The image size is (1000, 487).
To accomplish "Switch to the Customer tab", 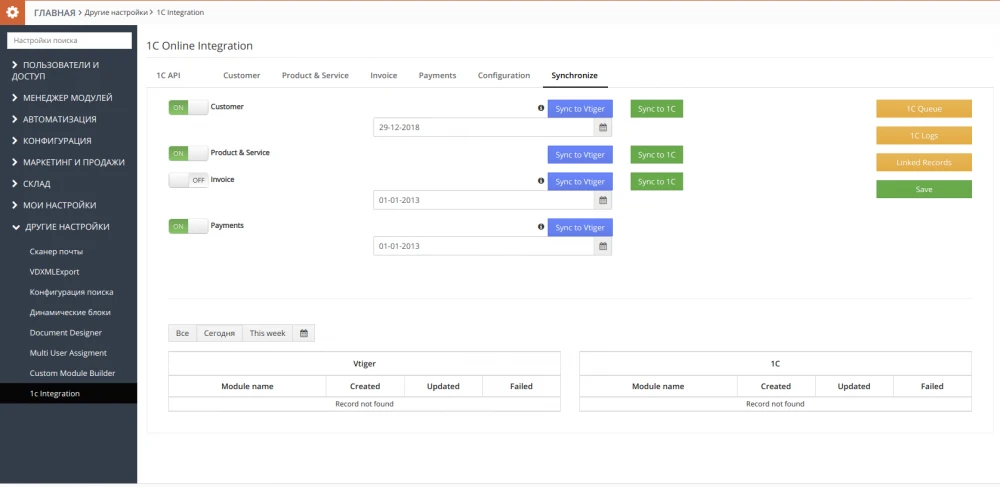I will [x=242, y=75].
